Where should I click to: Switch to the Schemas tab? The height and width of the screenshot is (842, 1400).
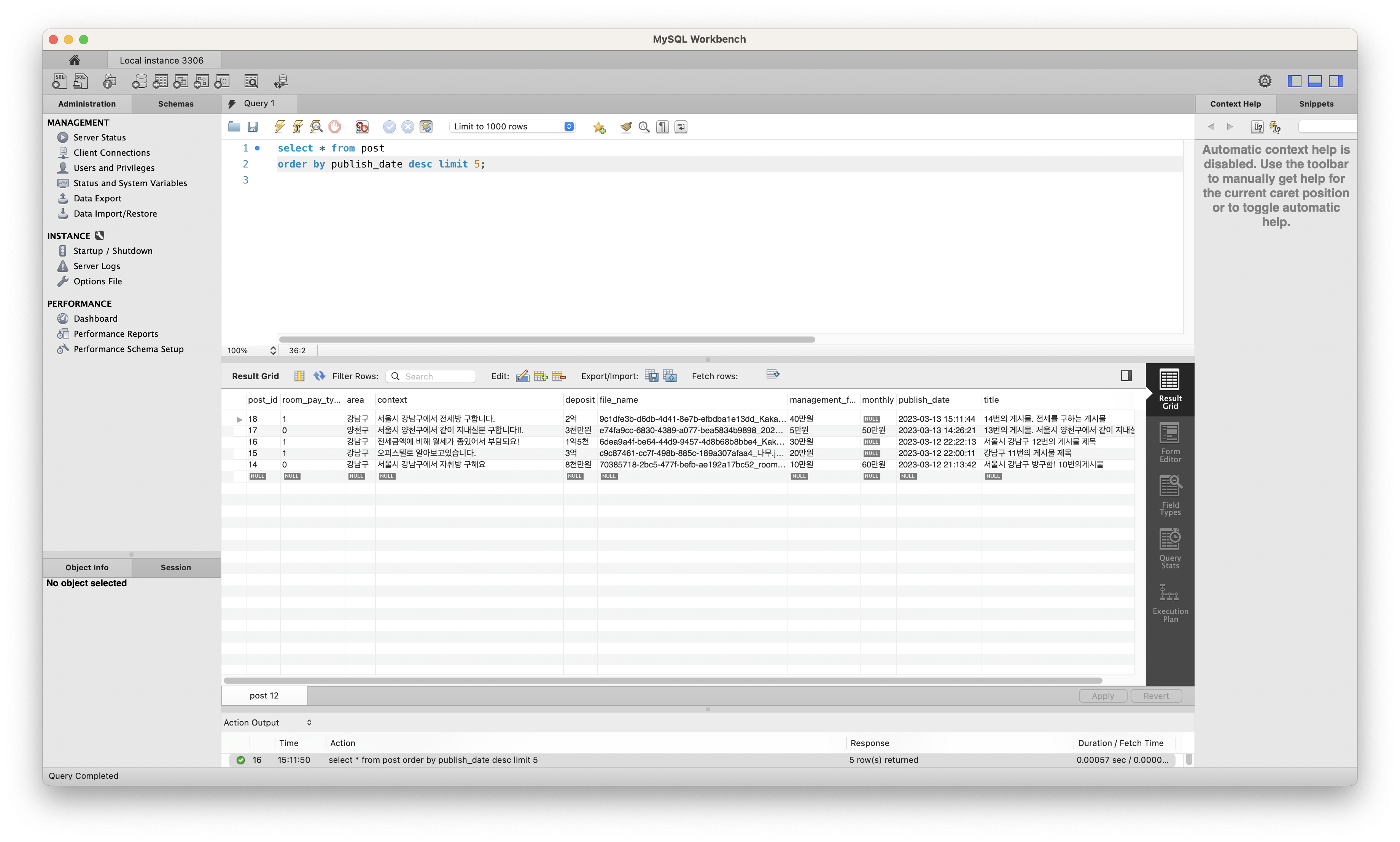pyautogui.click(x=176, y=104)
